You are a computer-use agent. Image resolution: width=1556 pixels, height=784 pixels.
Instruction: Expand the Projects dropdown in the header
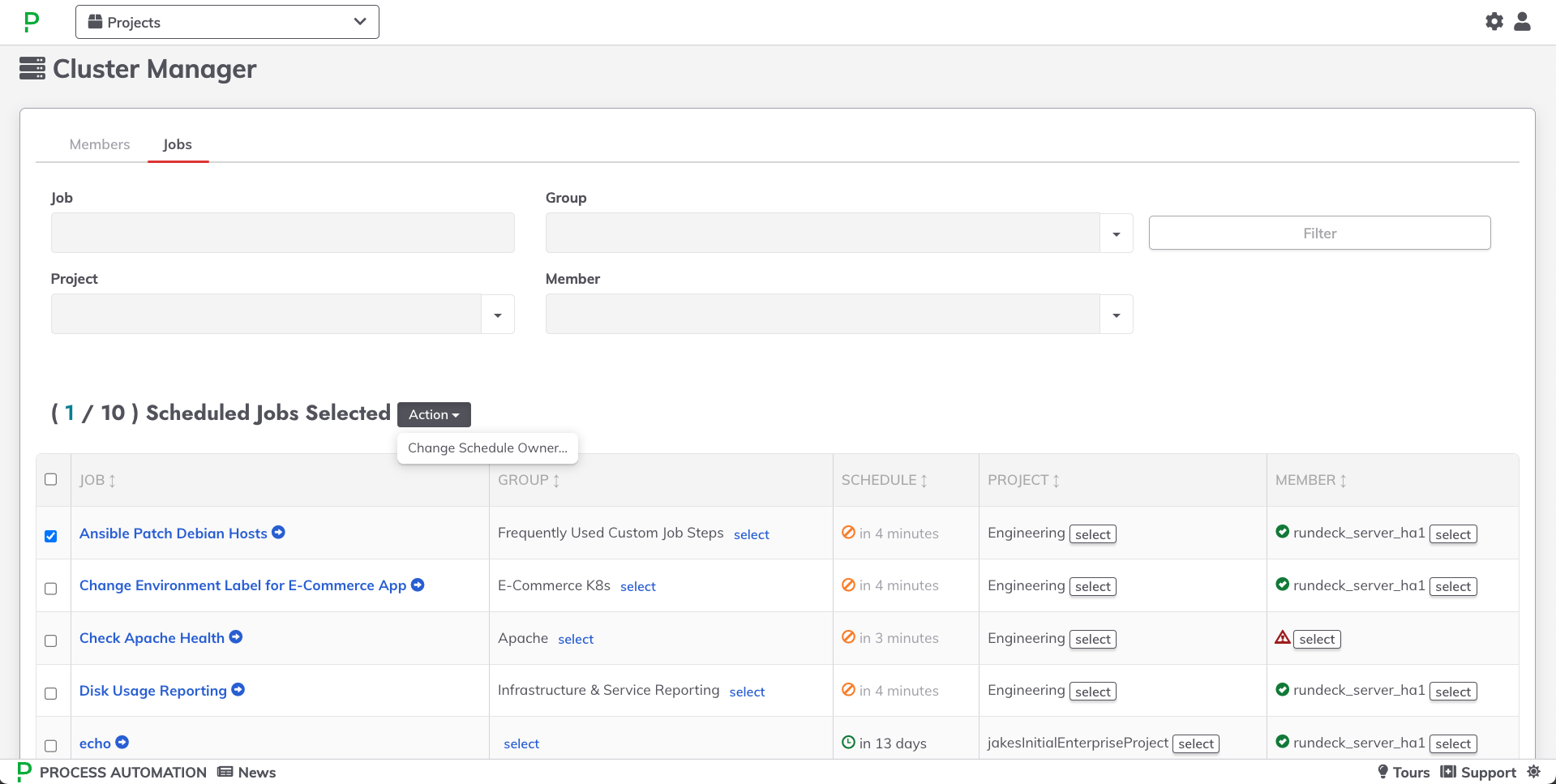(227, 22)
